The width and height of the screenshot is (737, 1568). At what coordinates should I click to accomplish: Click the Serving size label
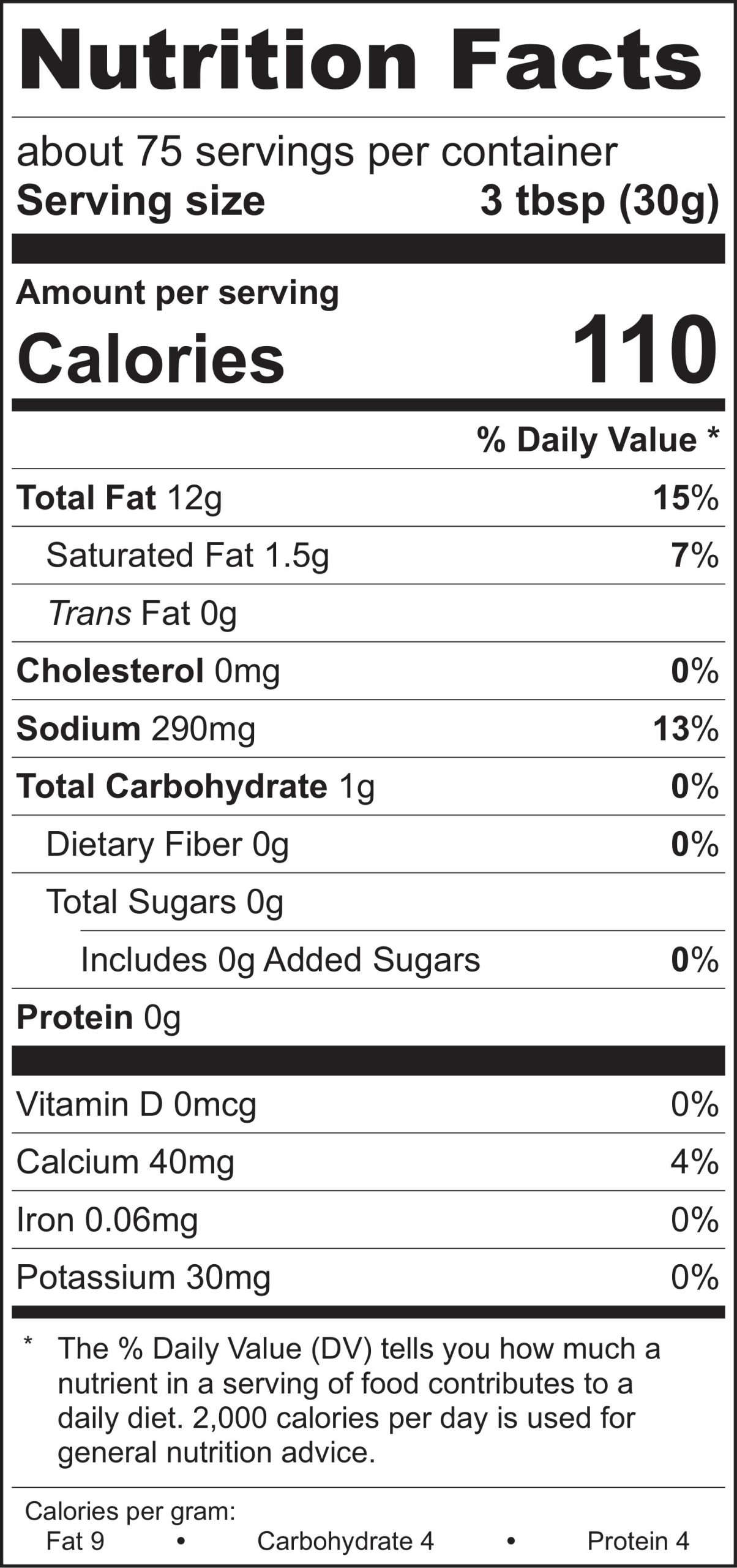pos(141,201)
